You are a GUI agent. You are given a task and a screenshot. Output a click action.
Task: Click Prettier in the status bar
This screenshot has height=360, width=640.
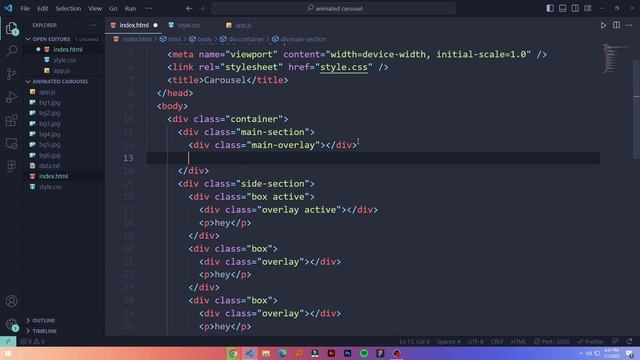[x=591, y=341]
